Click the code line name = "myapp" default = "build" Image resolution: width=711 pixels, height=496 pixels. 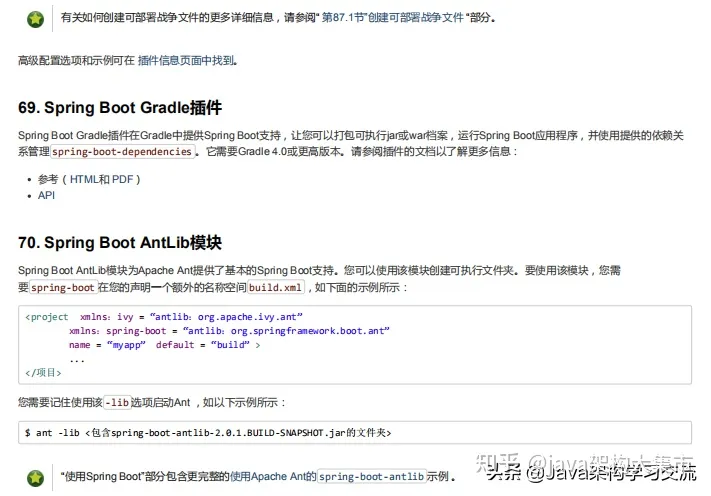(x=165, y=345)
